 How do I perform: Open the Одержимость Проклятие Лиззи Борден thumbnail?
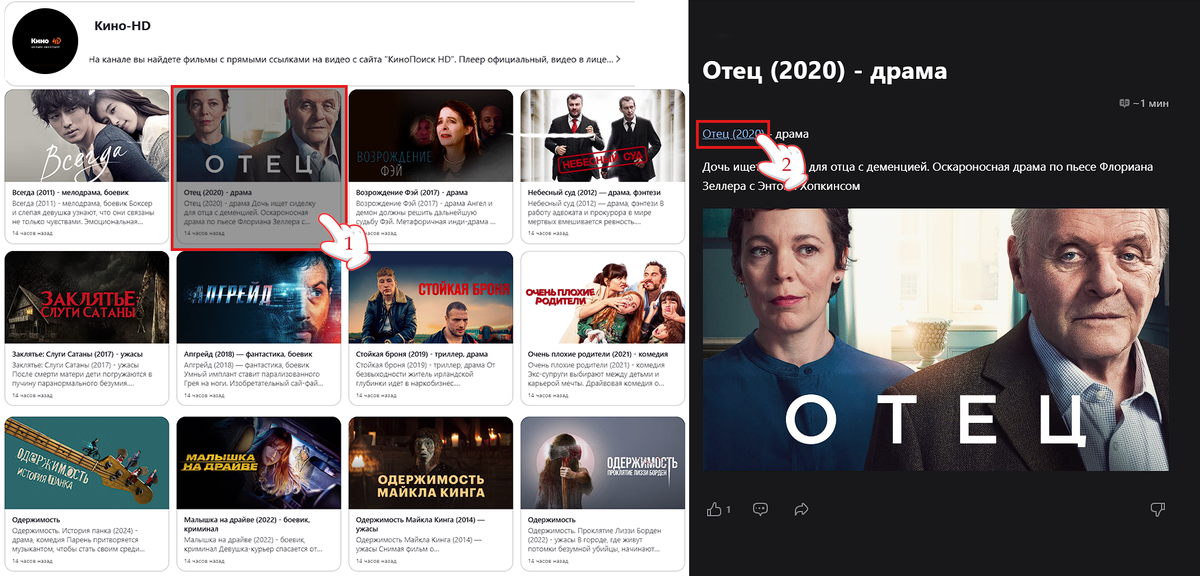click(x=603, y=462)
